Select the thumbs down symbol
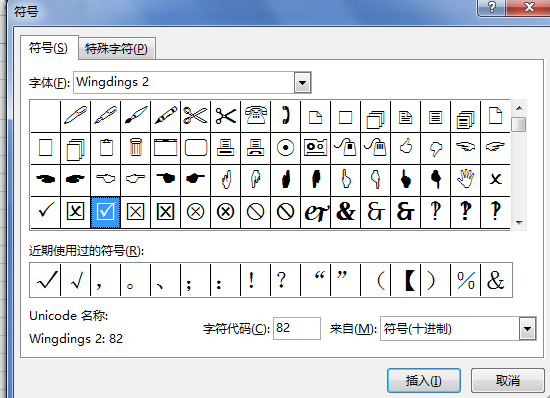The height and width of the screenshot is (398, 550). coord(436,147)
